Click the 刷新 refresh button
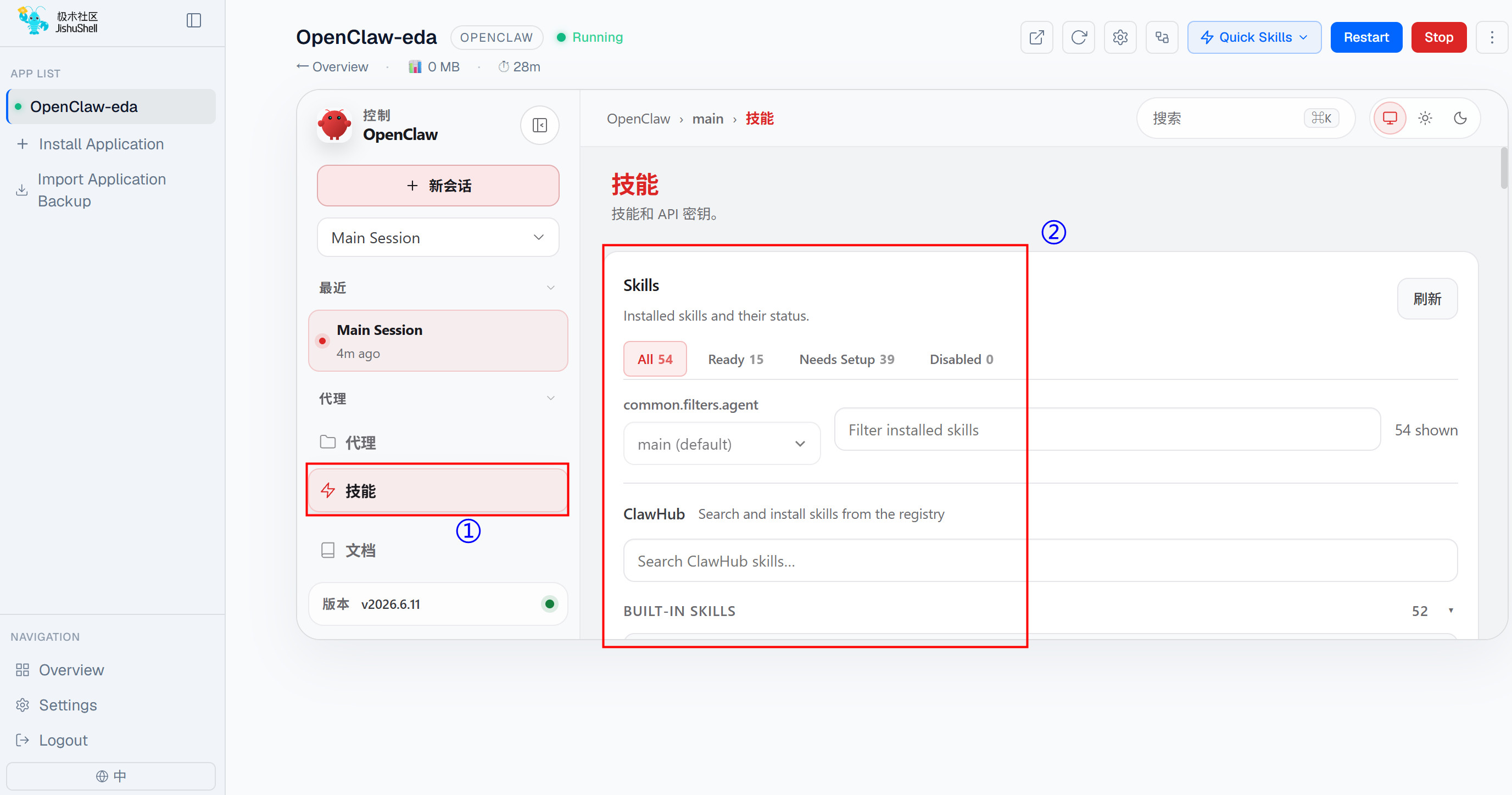Viewport: 1512px width, 795px height. [1427, 299]
